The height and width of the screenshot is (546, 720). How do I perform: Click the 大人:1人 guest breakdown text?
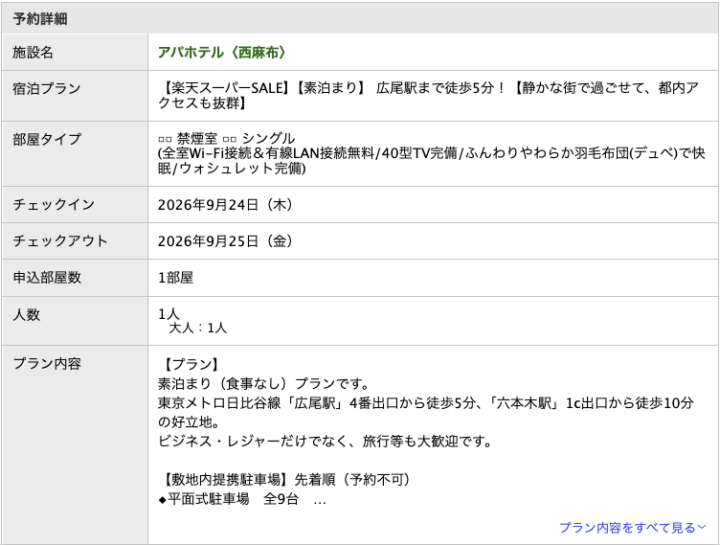(x=198, y=328)
